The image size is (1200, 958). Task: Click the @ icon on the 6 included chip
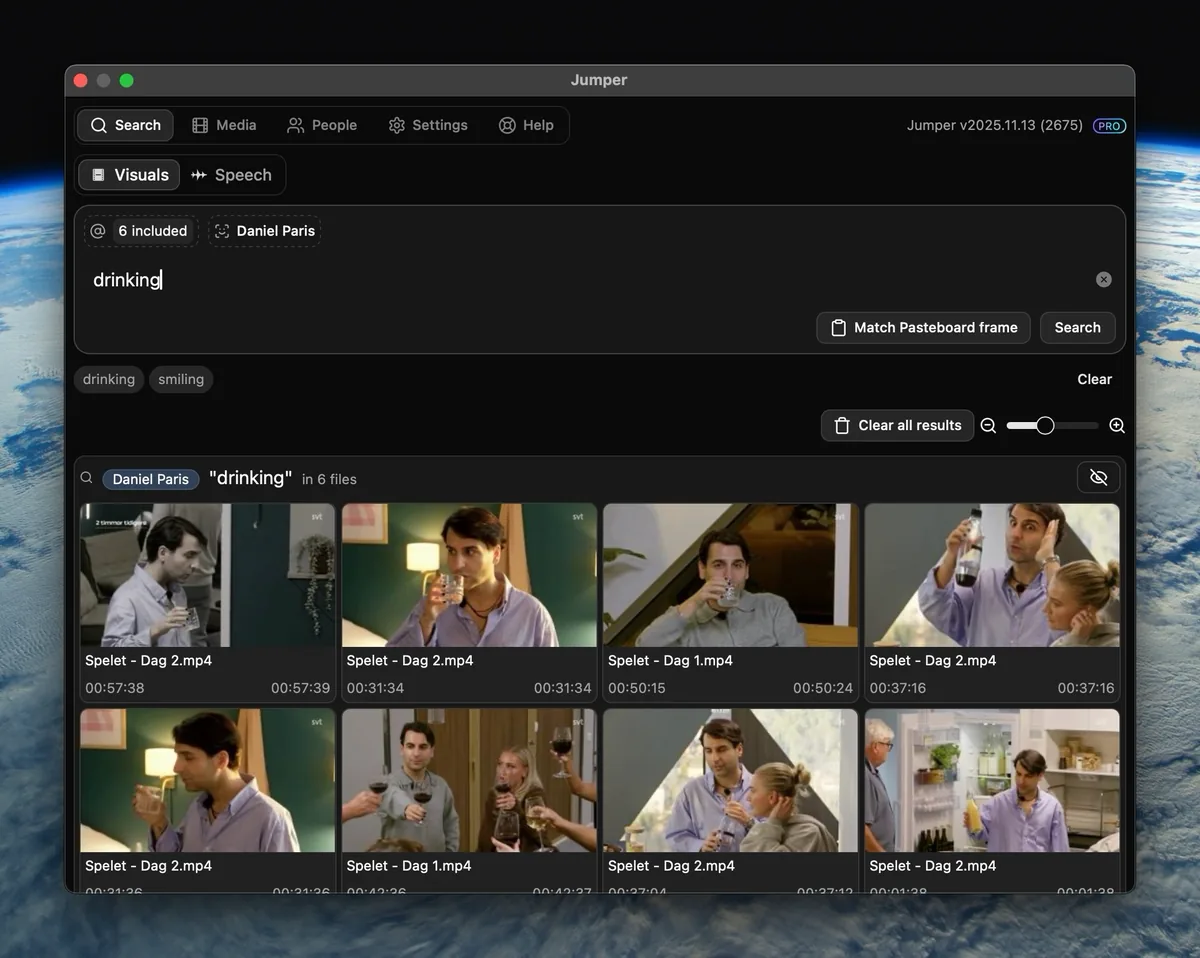point(98,231)
